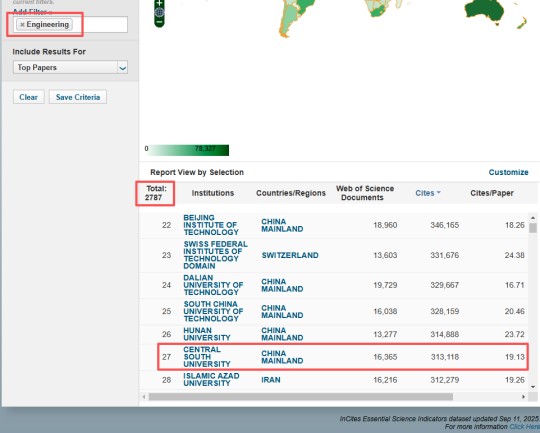Open Beijing Institute of Technology link
The height and width of the screenshot is (433, 540).
[x=211, y=225]
